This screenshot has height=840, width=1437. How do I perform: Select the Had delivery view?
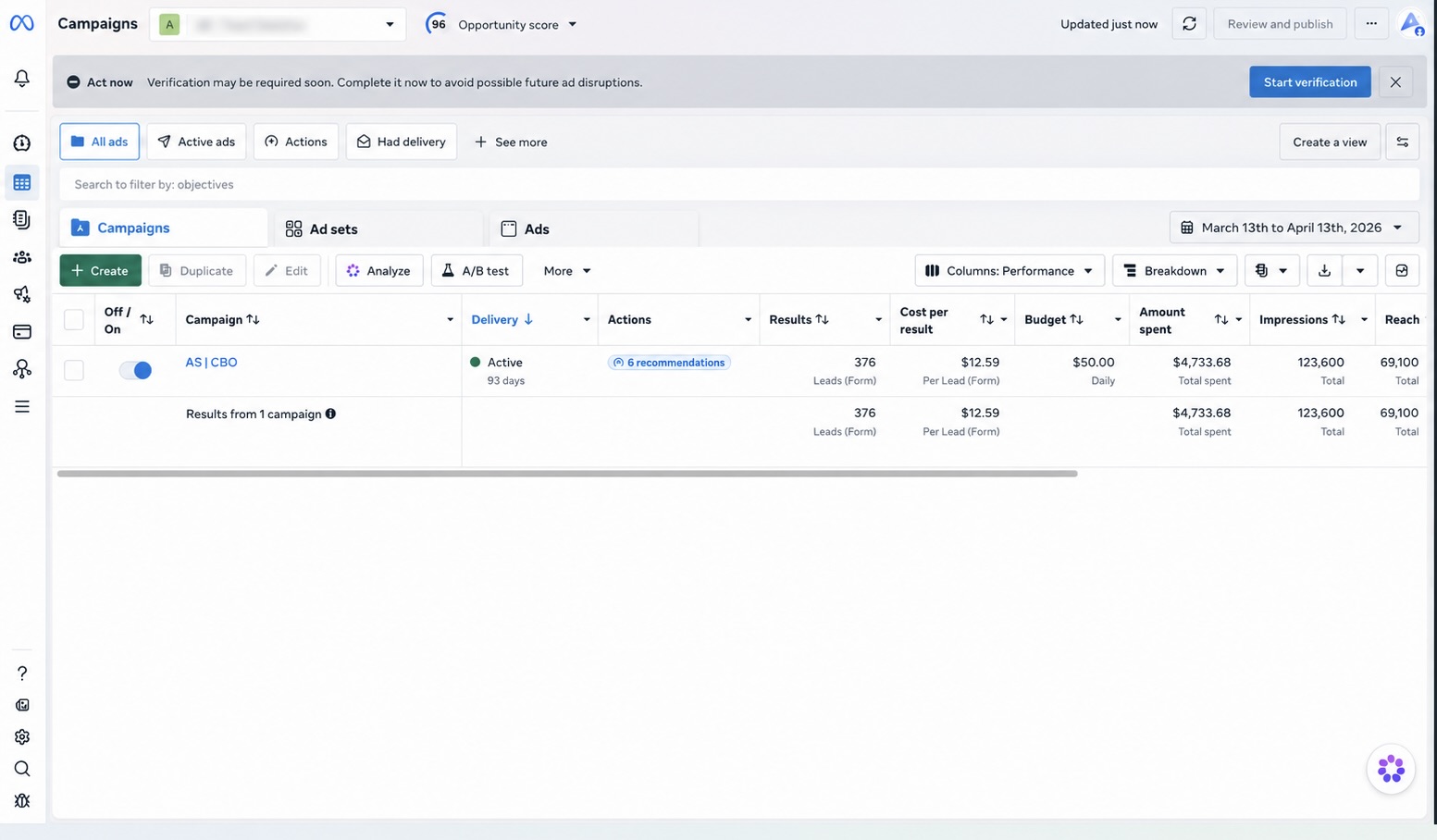coord(402,142)
